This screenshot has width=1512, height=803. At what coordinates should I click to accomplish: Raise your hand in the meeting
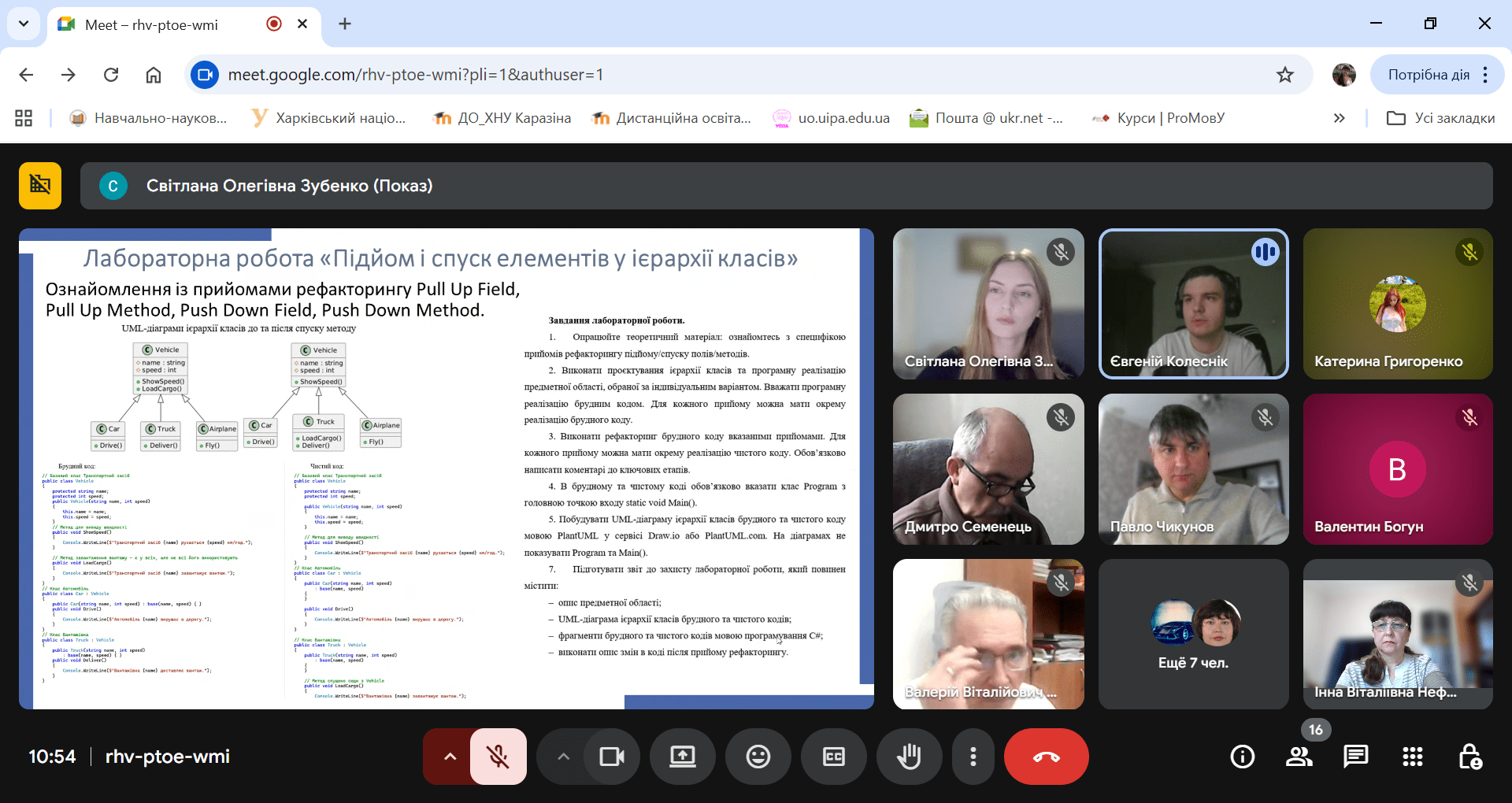tap(909, 757)
